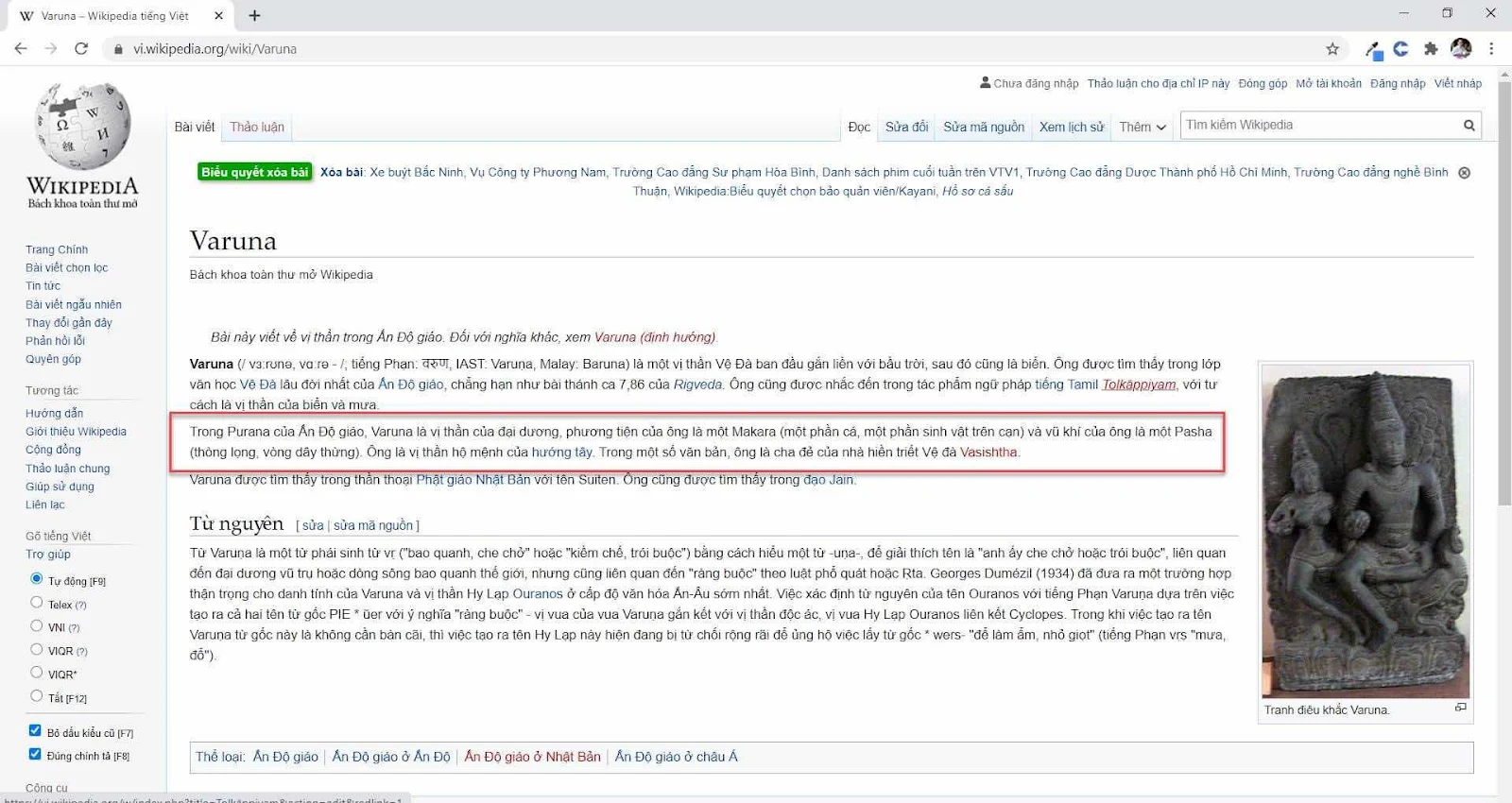Click the Thay đổi gần đây sidebar link
Screen dimensions: 1512x803
pos(69,322)
